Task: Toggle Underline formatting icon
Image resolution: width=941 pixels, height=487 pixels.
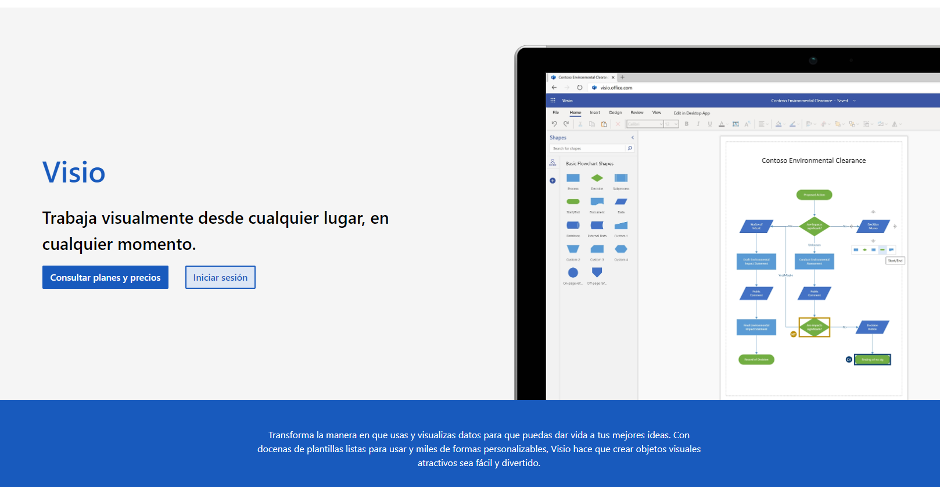Action: point(710,124)
